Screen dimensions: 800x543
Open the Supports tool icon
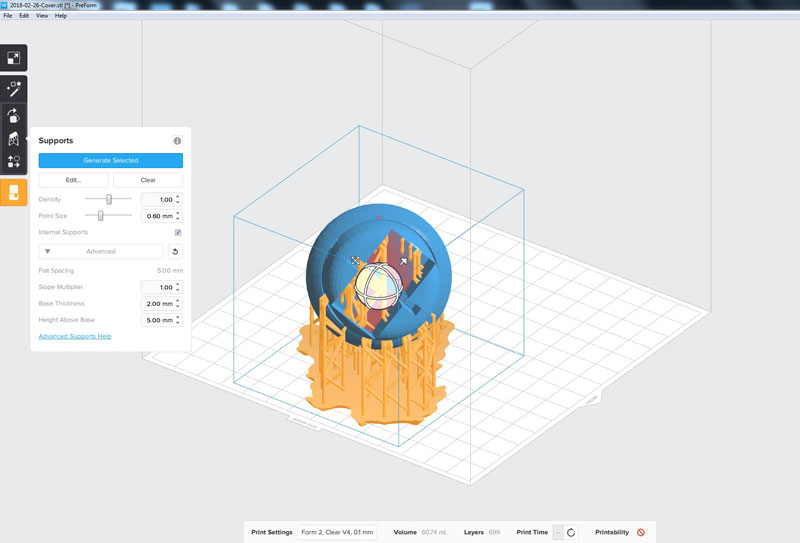coord(14,139)
